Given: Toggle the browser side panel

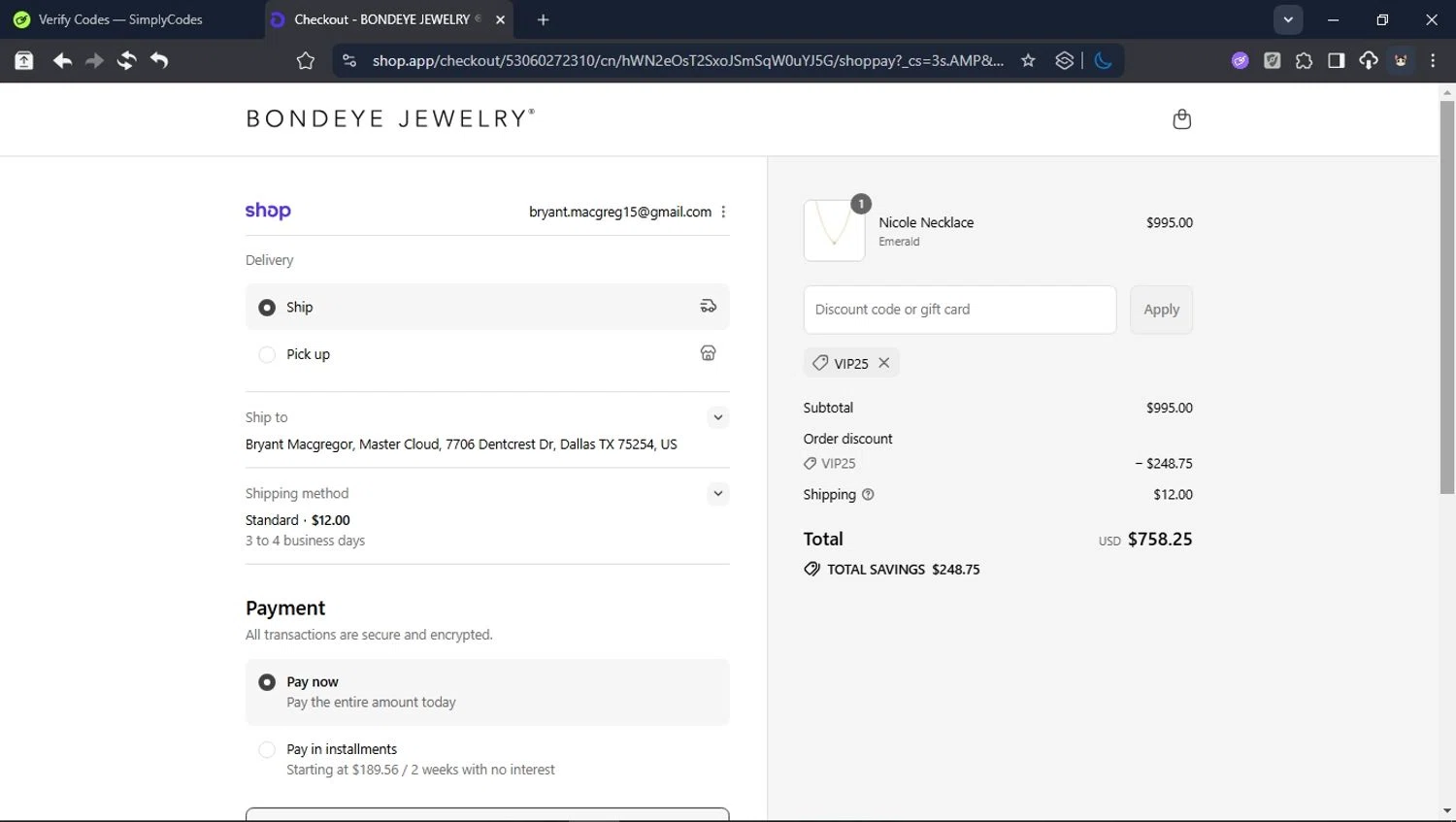Looking at the screenshot, I should point(1336,61).
